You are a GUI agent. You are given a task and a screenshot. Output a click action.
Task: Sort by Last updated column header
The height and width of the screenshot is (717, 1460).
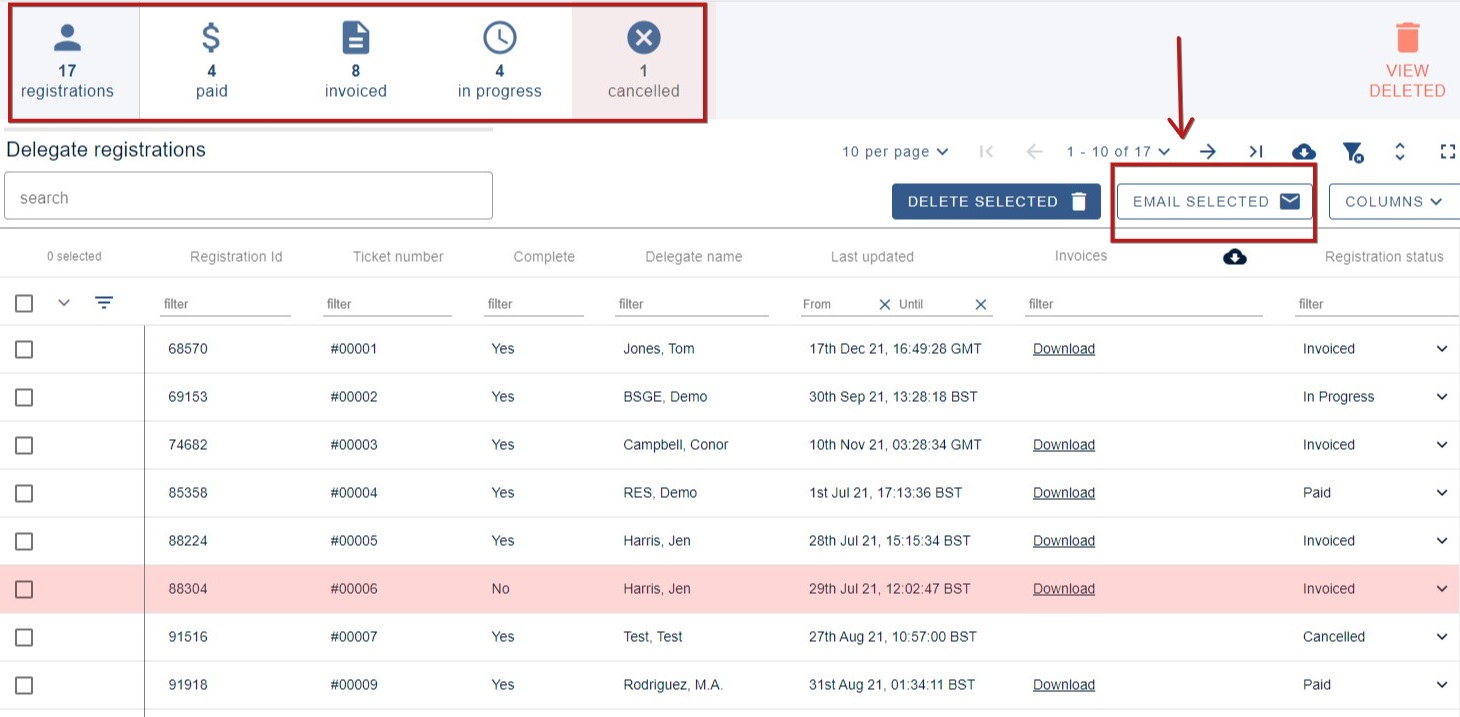(872, 257)
